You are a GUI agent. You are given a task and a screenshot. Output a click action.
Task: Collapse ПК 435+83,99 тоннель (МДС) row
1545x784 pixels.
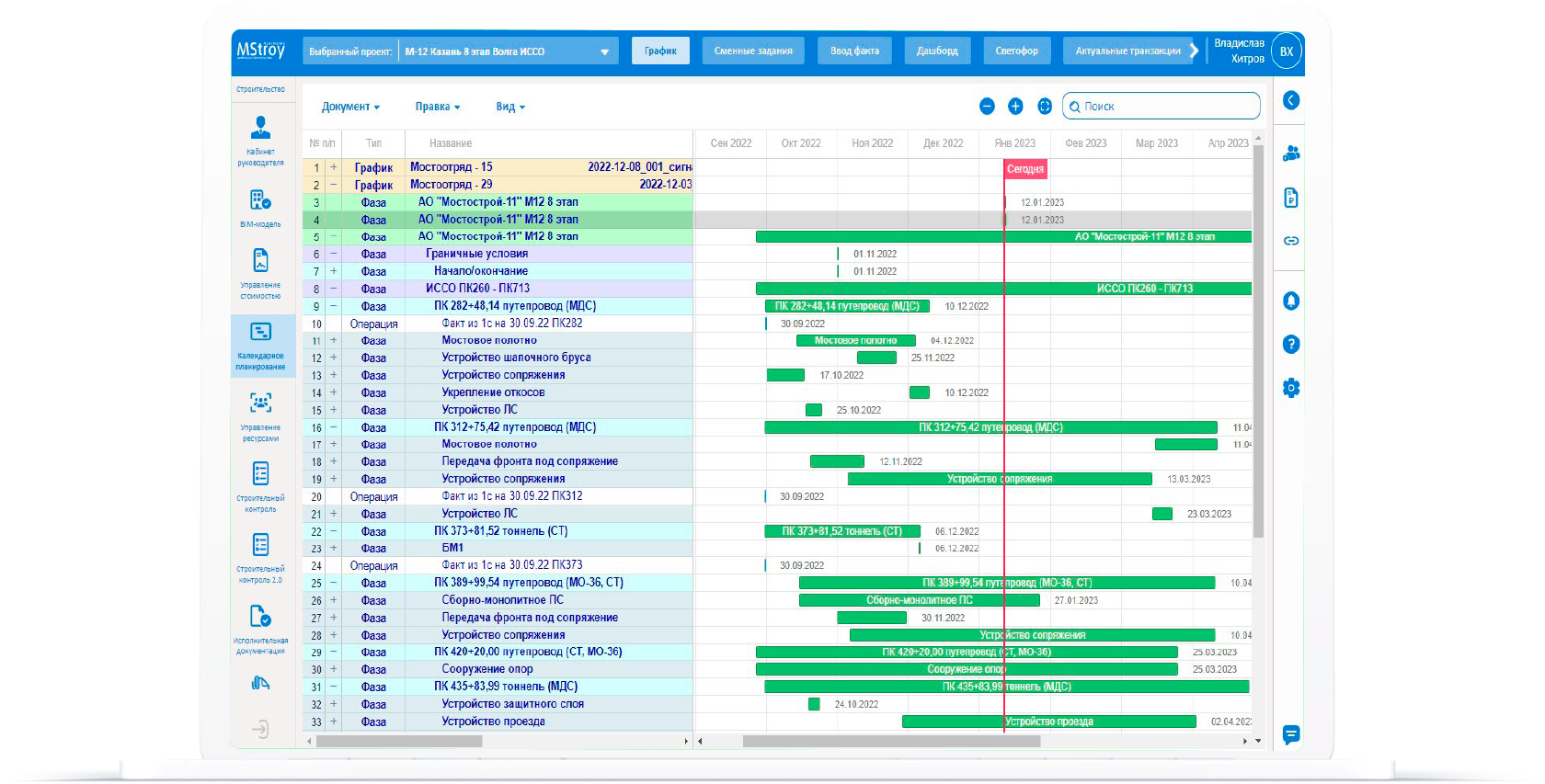[x=334, y=687]
